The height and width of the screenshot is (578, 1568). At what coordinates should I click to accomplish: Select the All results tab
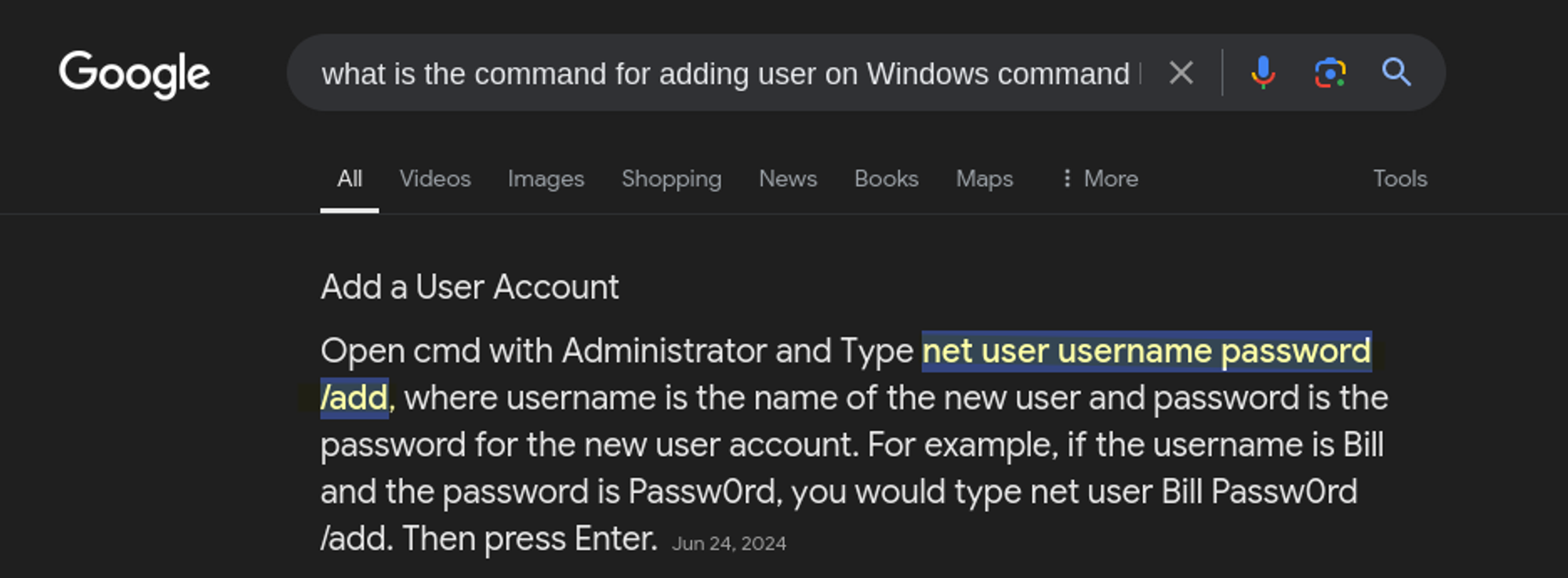point(350,179)
